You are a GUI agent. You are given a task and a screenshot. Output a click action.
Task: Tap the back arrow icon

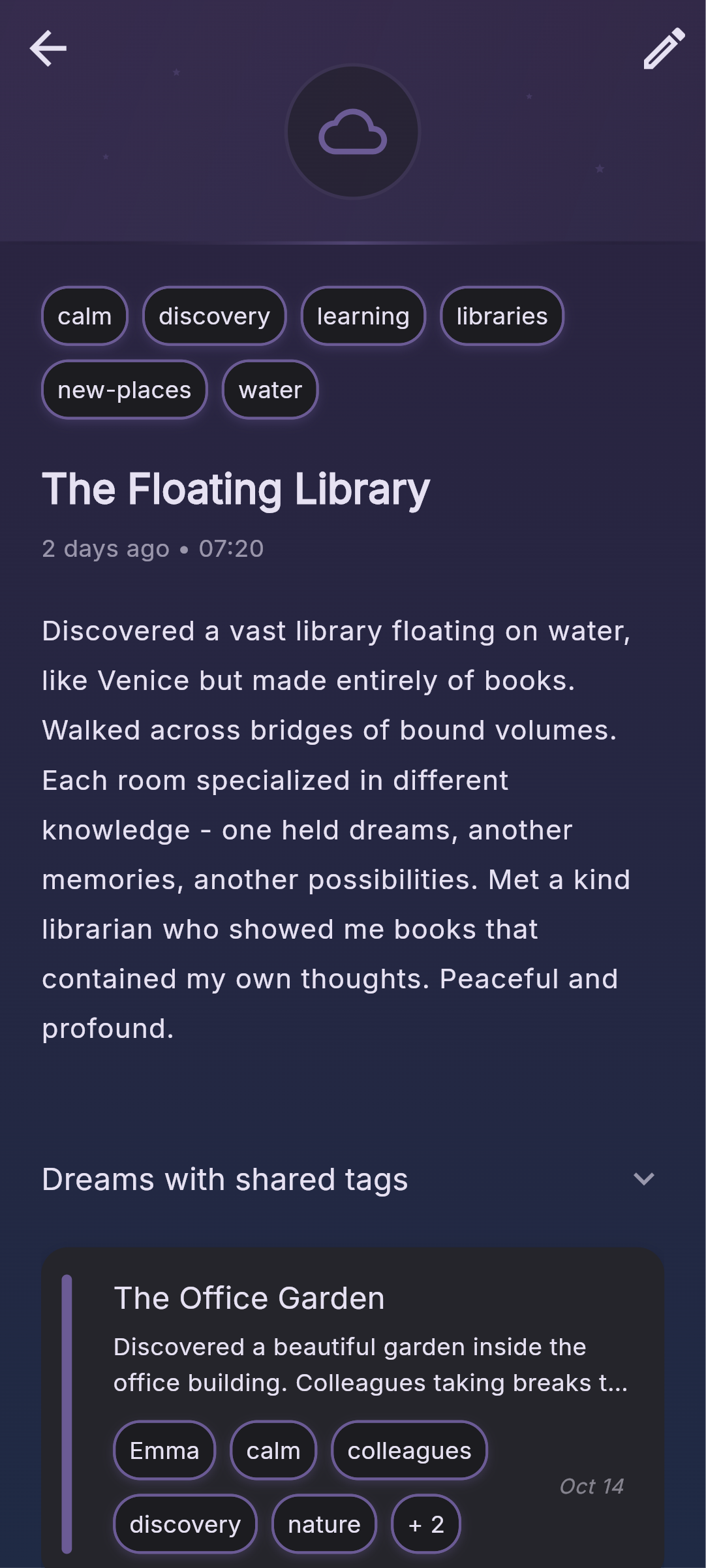48,48
